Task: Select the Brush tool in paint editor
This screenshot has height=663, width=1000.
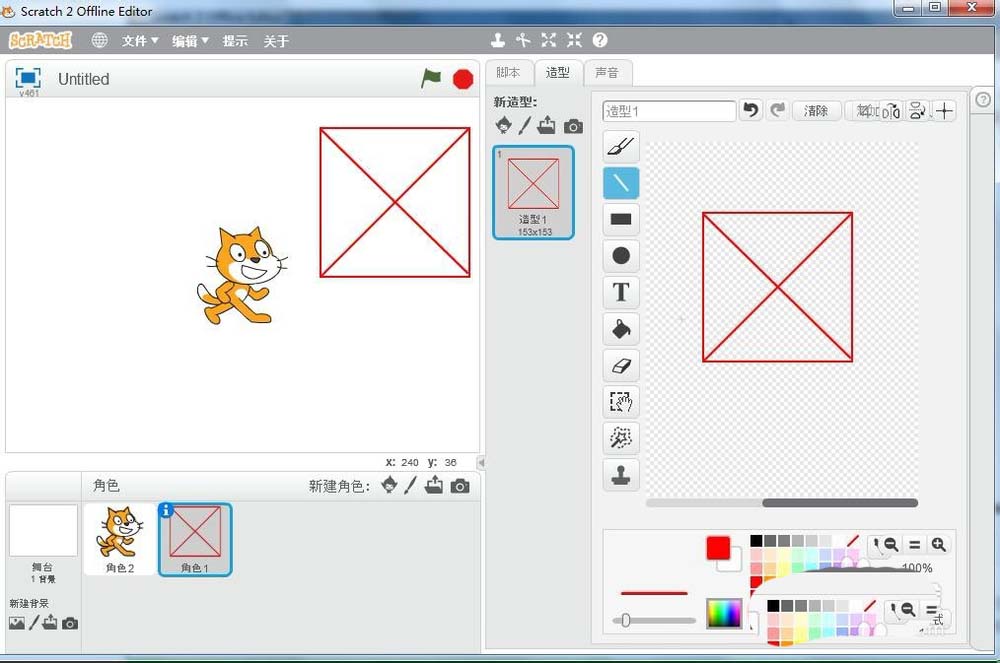Action: (x=621, y=147)
